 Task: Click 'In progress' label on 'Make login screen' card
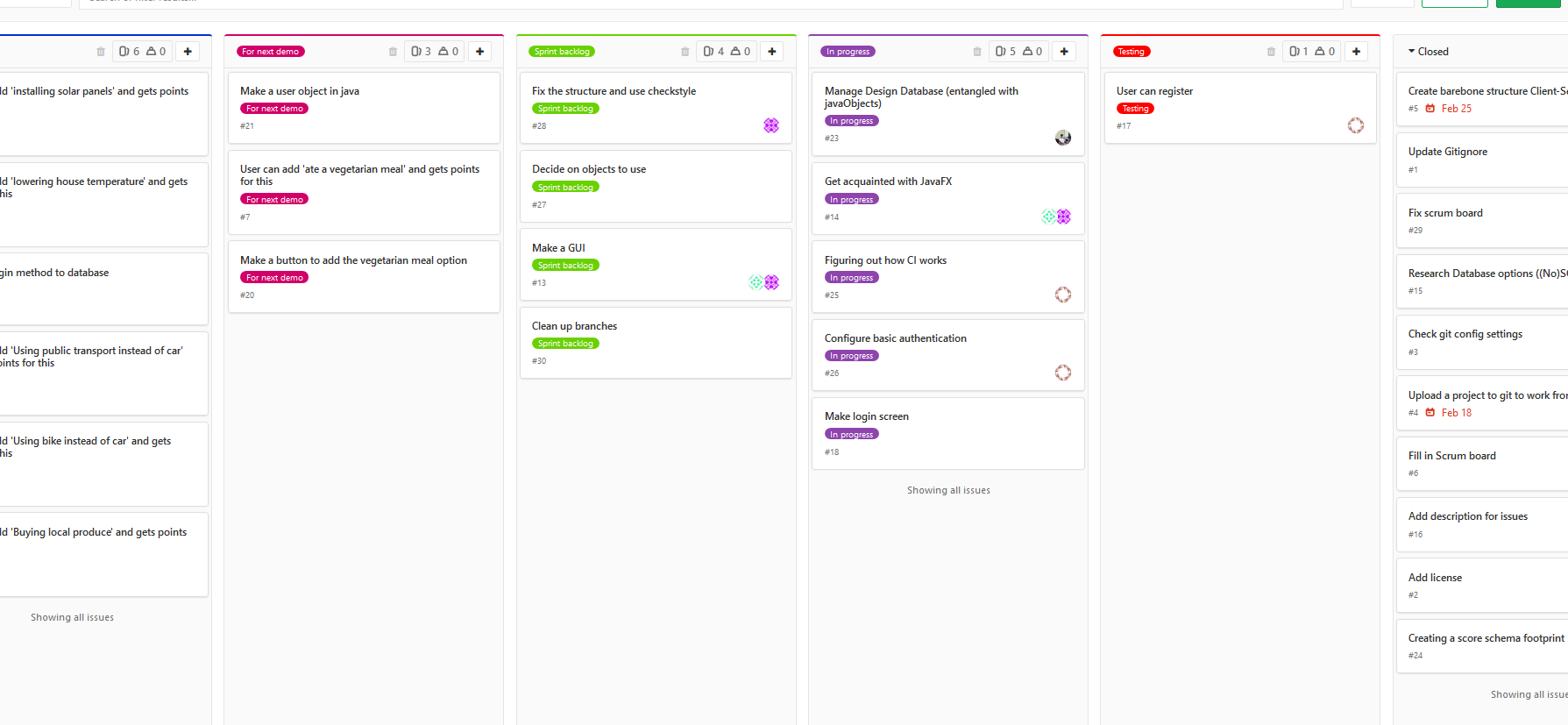[851, 435]
